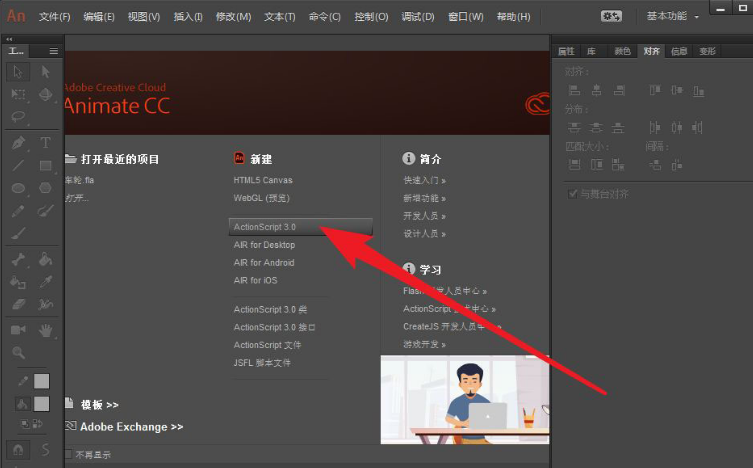Click Distribute top edge icon
The height and width of the screenshot is (468, 753).
pos(574,128)
